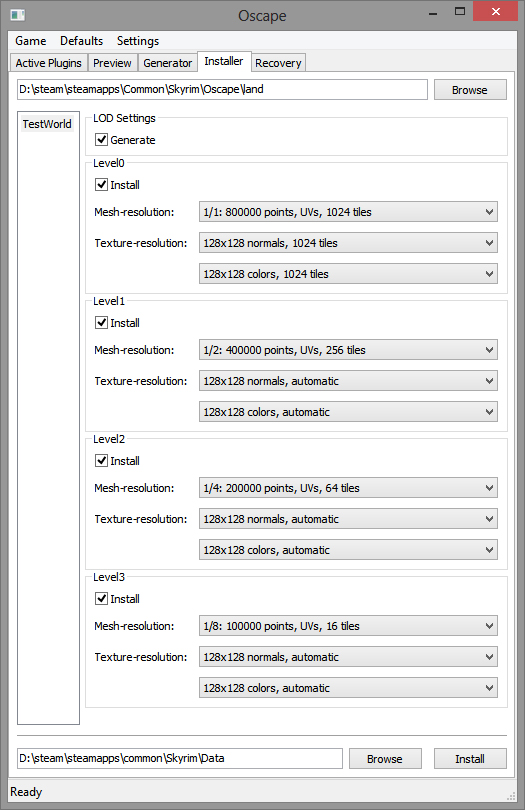Image resolution: width=525 pixels, height=810 pixels.
Task: Select the Installer tab
Action: (x=224, y=61)
